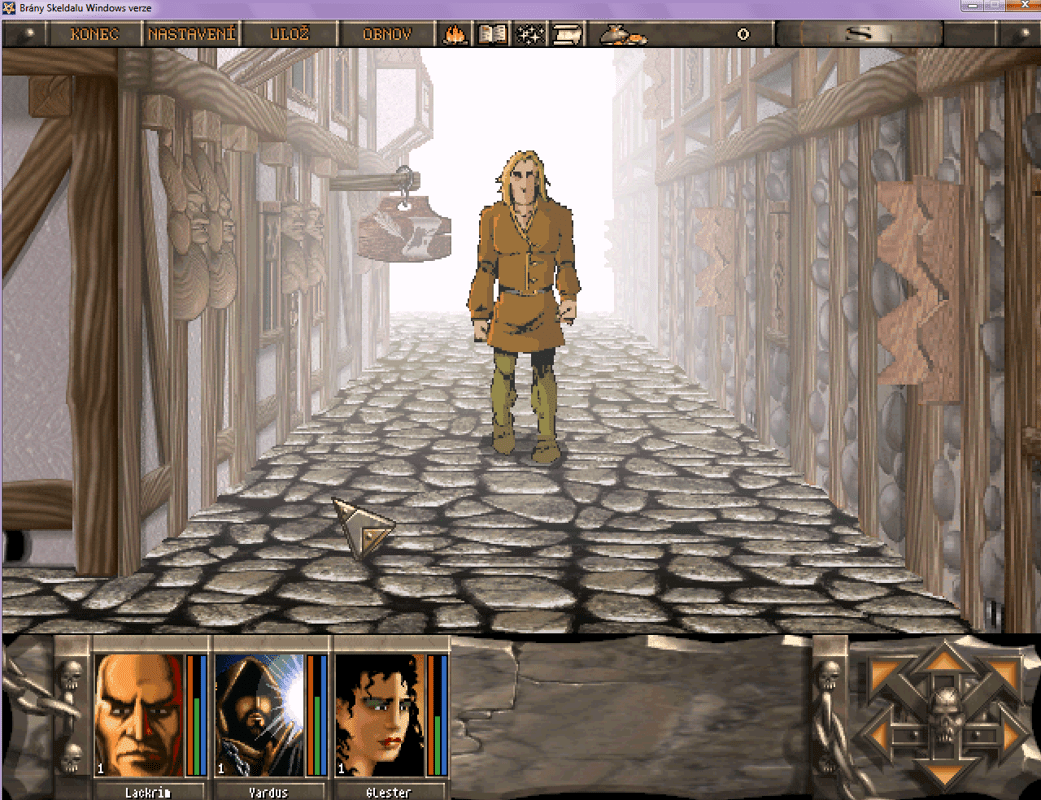Turn left with the upper-left arrow
Image resolution: width=1041 pixels, height=800 pixels.
[x=888, y=675]
